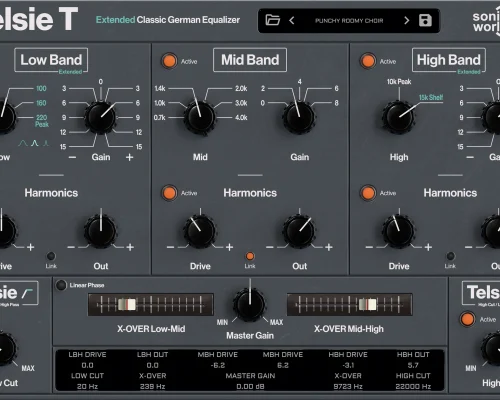Viewport: 500px width, 400px height.
Task: Toggle the Mid Band Active button
Action: pos(169,61)
